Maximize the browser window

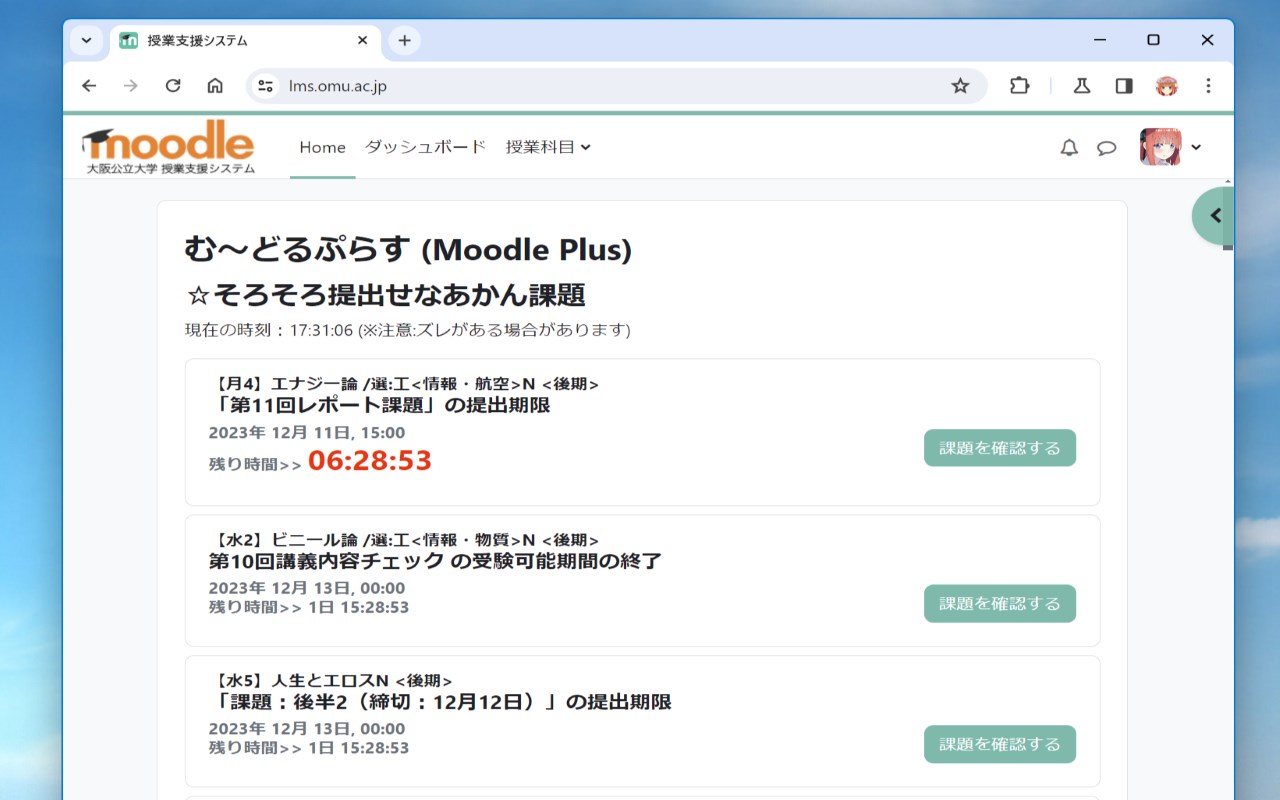(x=1153, y=40)
